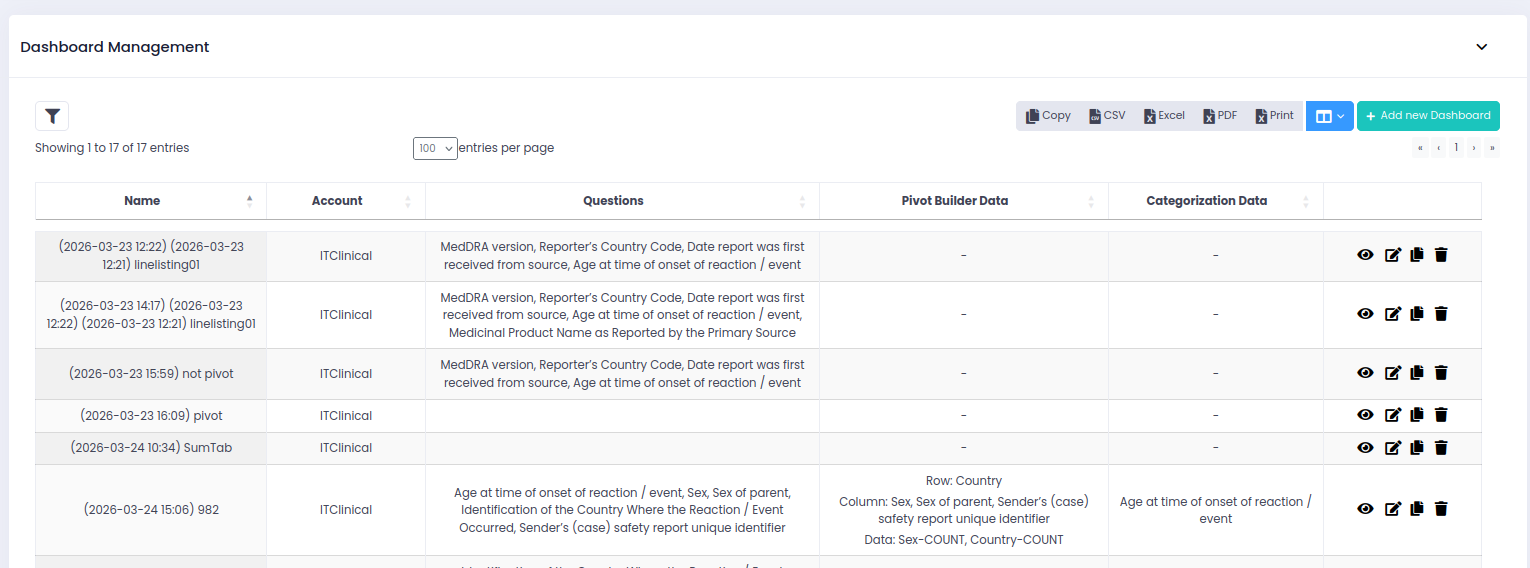
Task: View the 982 dashboard with eye icon
Action: tap(1365, 509)
